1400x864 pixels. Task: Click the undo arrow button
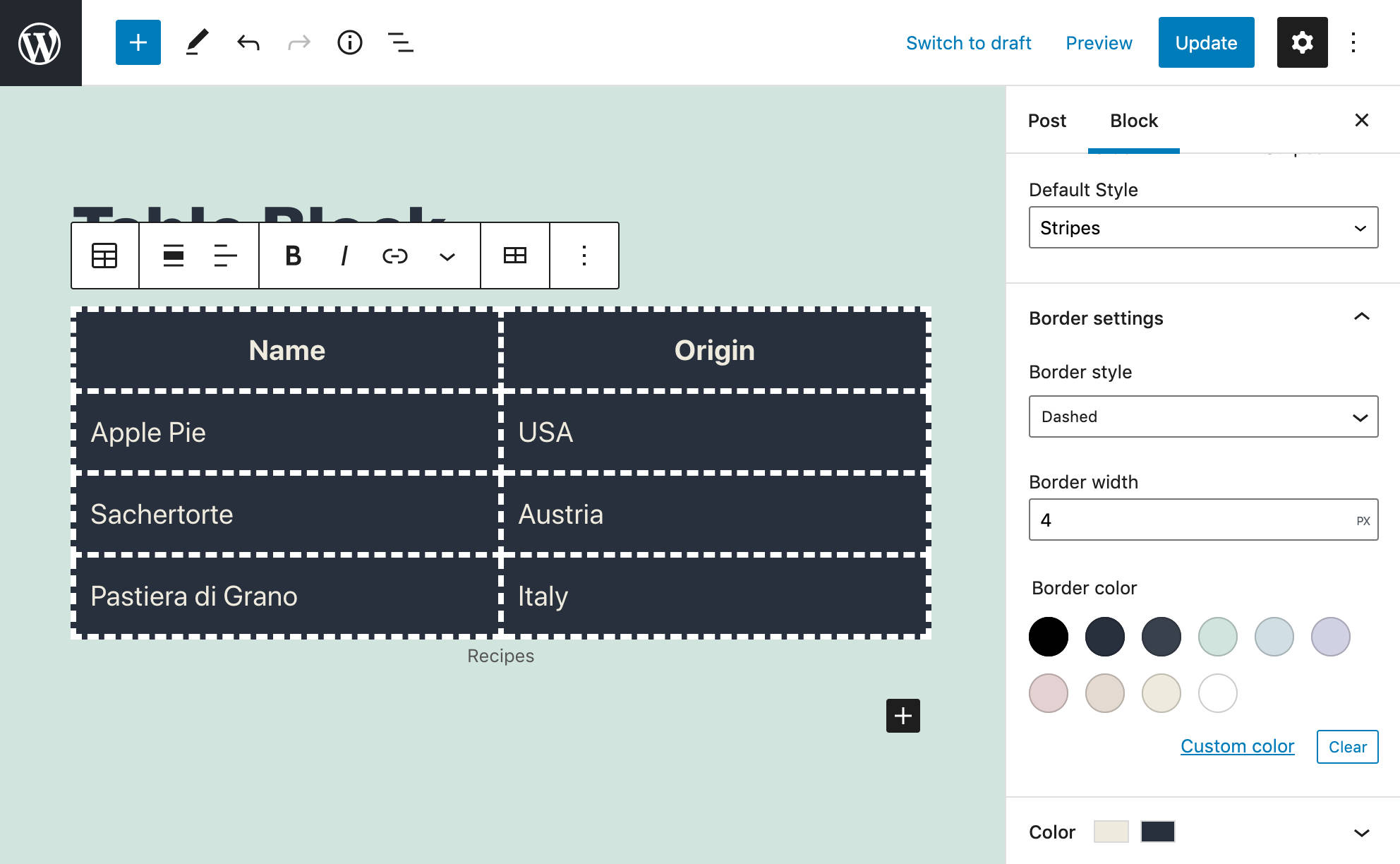pyautogui.click(x=248, y=41)
